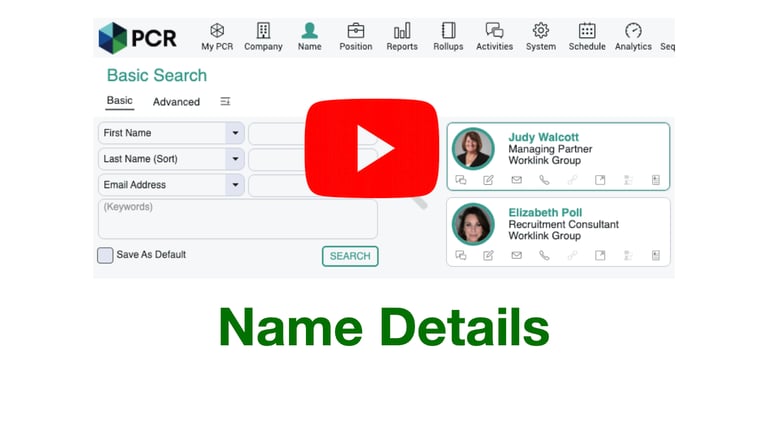Click the link chain icon on Judy Walcott's card
768x431 pixels.
tap(572, 180)
